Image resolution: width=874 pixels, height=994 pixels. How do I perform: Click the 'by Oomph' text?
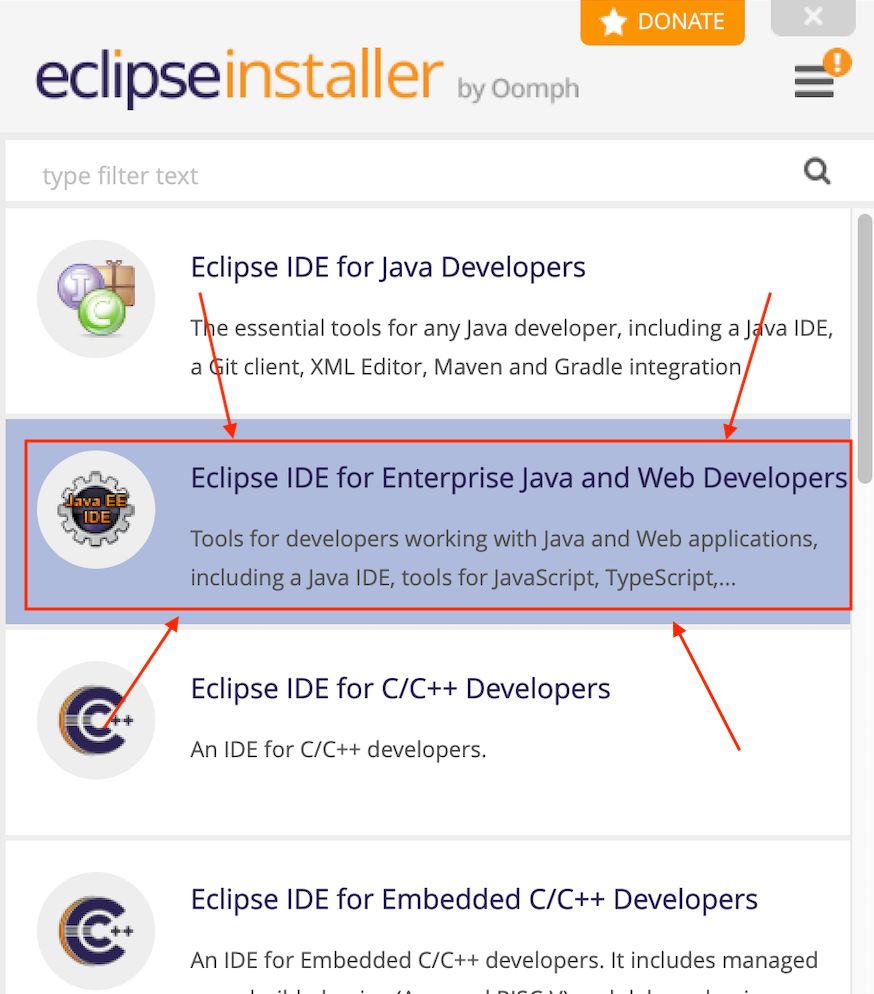[x=518, y=89]
